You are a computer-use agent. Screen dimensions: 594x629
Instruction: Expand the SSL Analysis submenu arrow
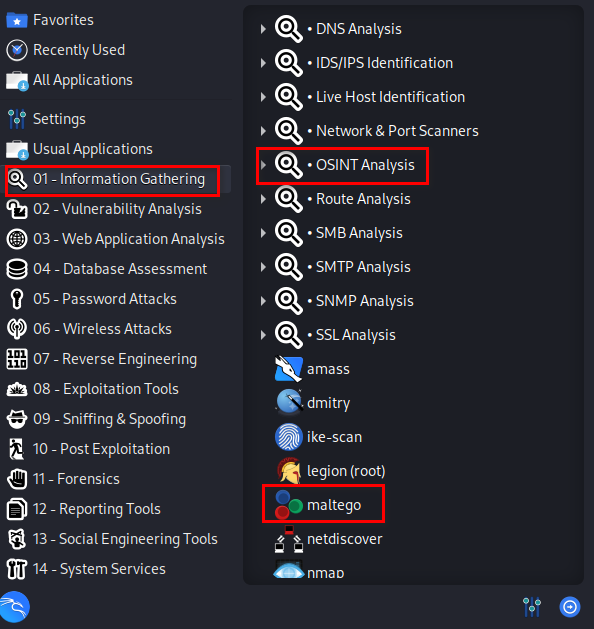[263, 335]
